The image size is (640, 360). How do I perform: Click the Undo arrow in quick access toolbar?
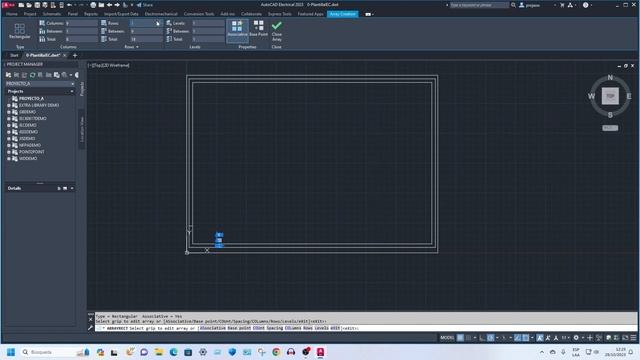point(69,5)
